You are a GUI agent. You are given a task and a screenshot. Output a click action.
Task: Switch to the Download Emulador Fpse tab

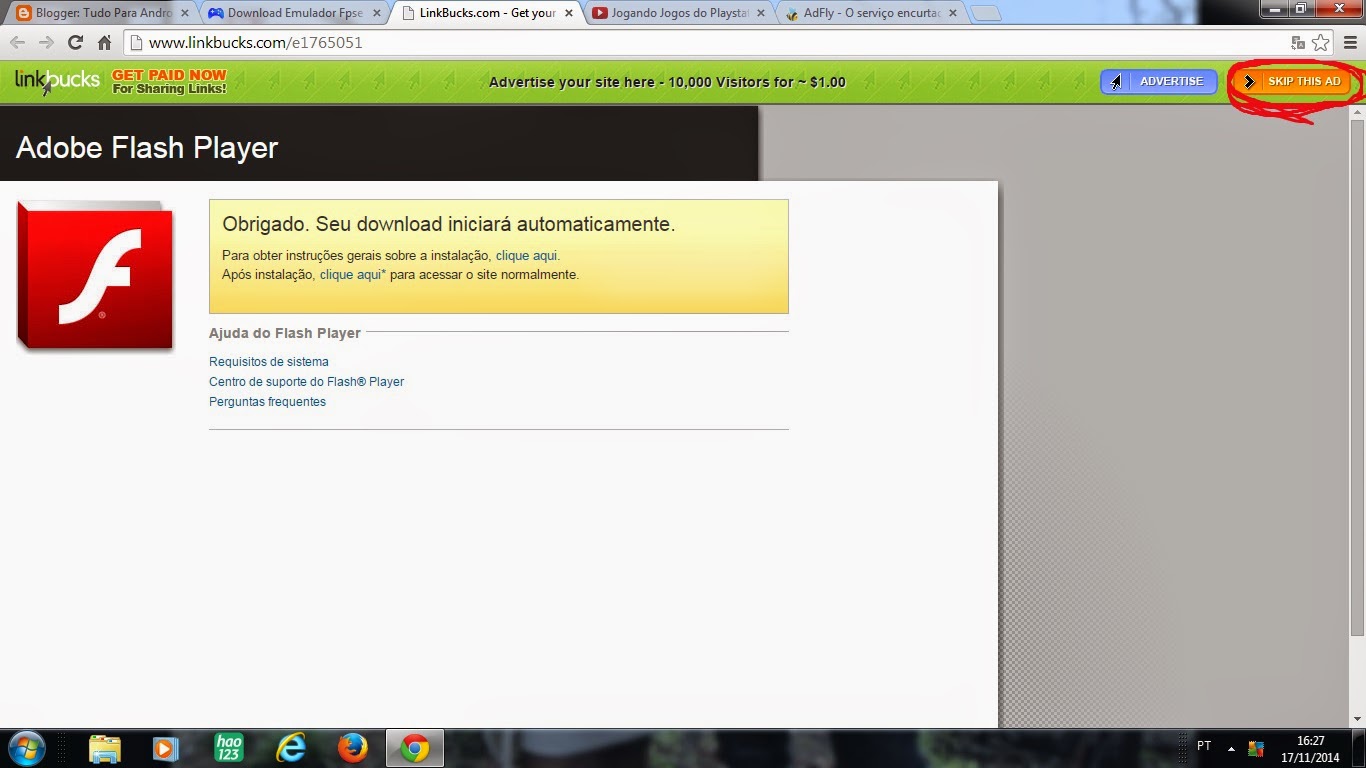[295, 13]
